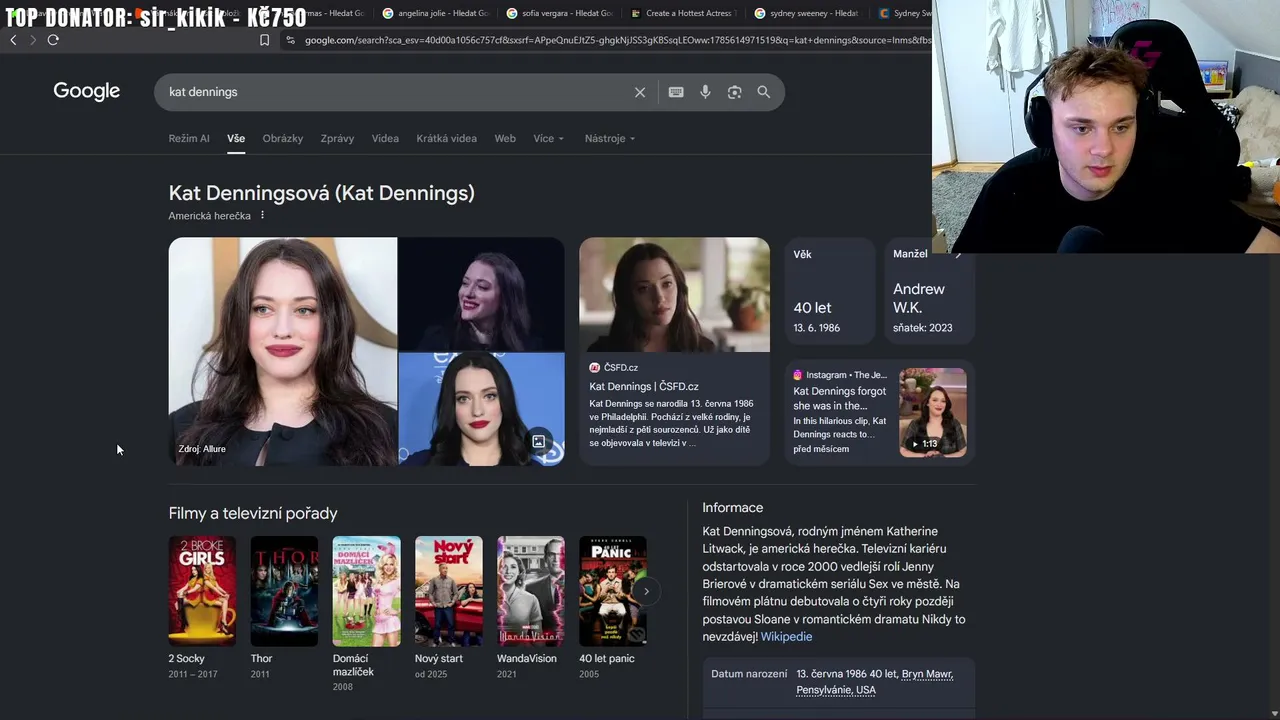Clear the search query with the X
Image resolution: width=1280 pixels, height=720 pixels.
pyautogui.click(x=640, y=92)
